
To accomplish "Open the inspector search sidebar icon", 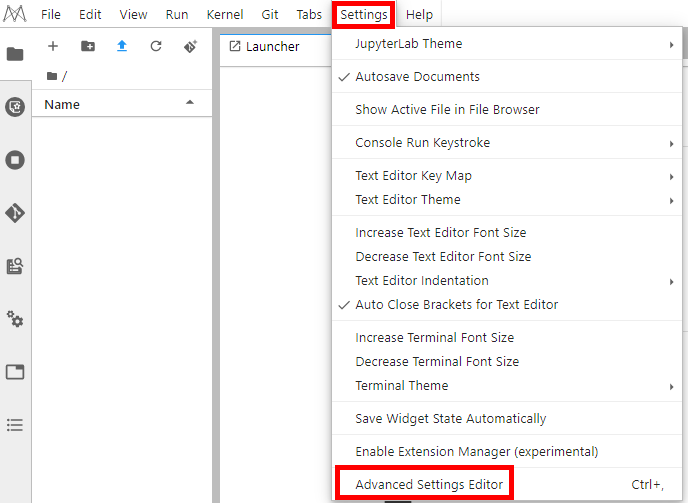I will click(15, 266).
